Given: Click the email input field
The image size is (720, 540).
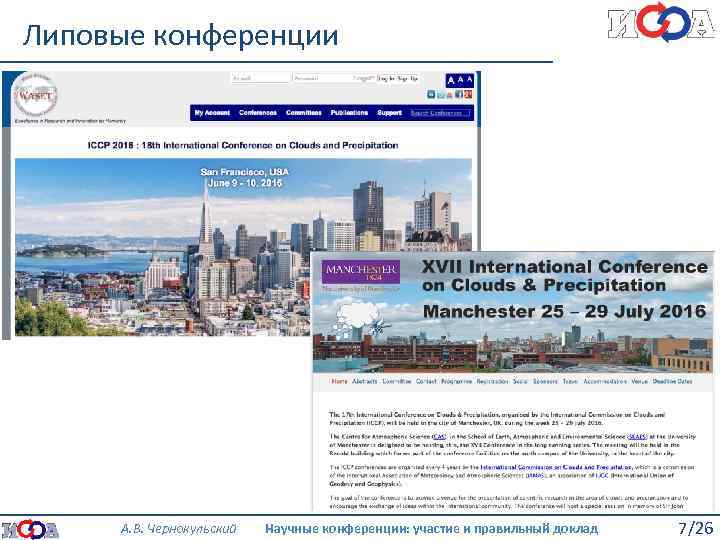Looking at the screenshot, I should [260, 78].
